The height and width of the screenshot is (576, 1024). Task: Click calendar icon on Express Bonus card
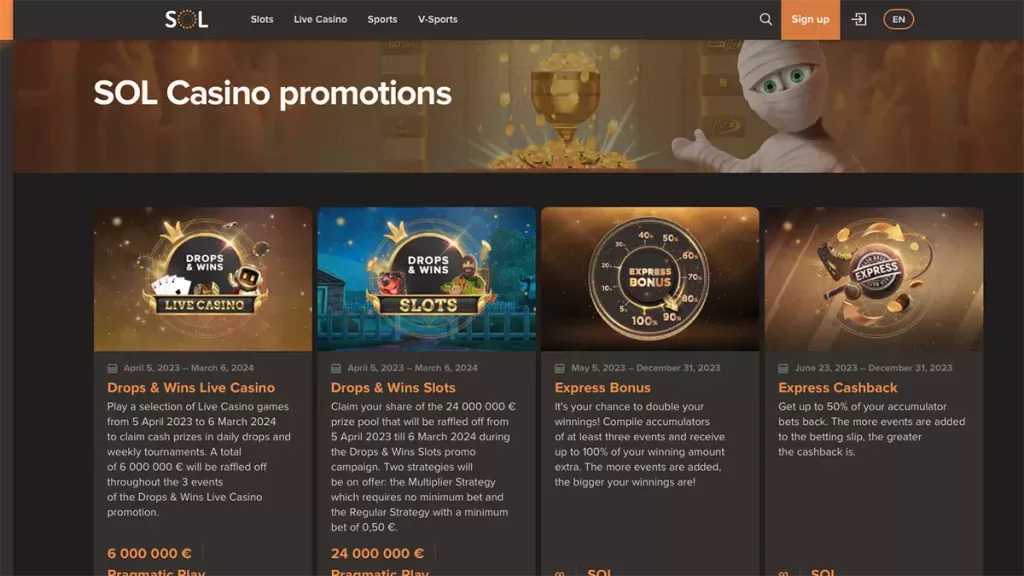(560, 368)
